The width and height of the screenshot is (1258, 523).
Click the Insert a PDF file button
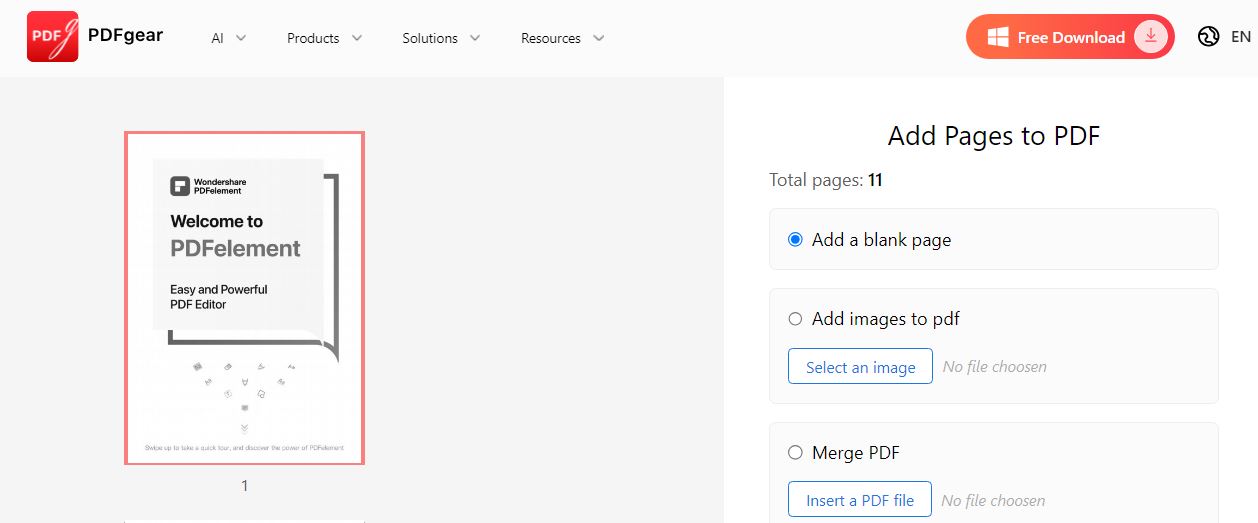860,500
